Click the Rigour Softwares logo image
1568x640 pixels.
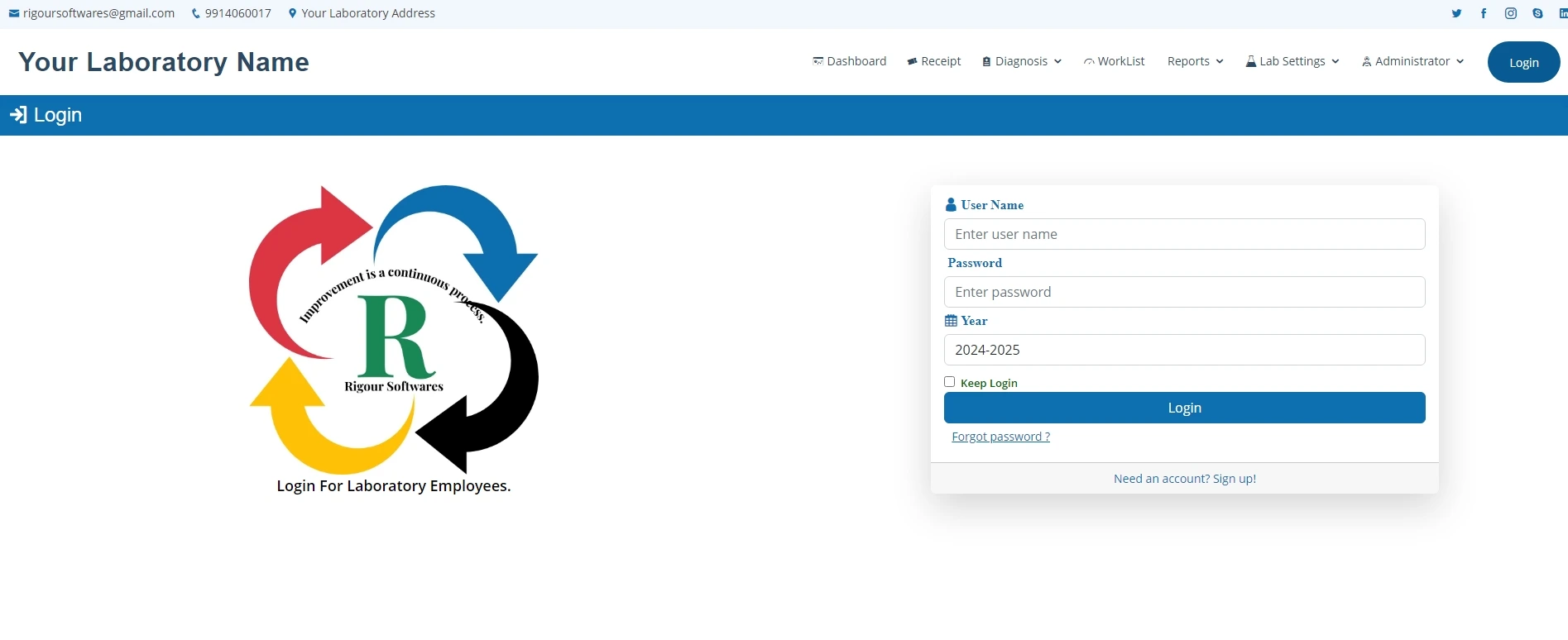[394, 329]
